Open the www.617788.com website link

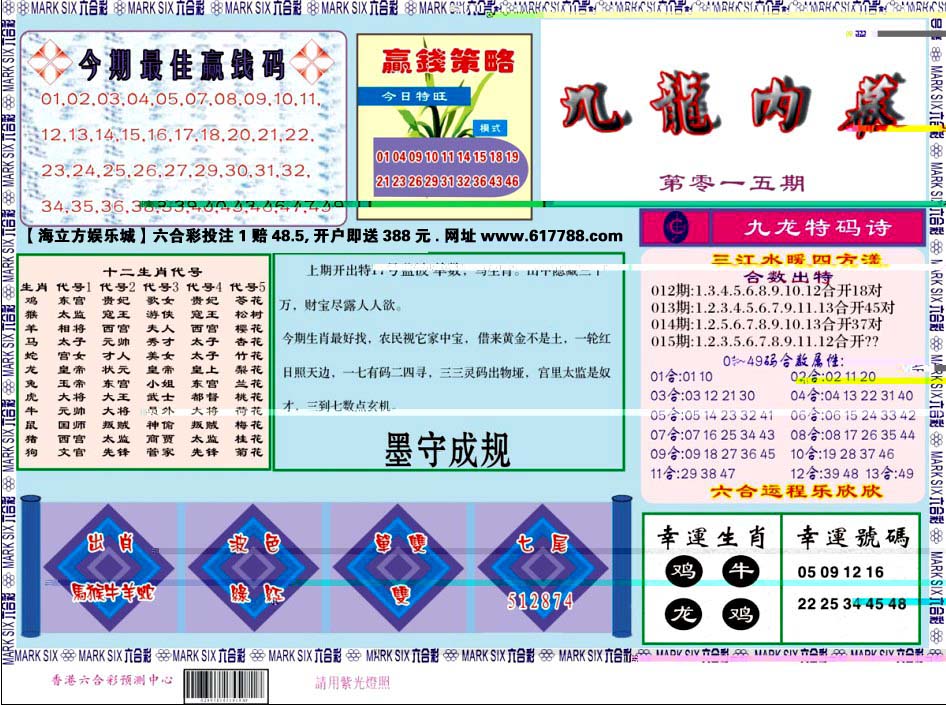pyautogui.click(x=551, y=236)
